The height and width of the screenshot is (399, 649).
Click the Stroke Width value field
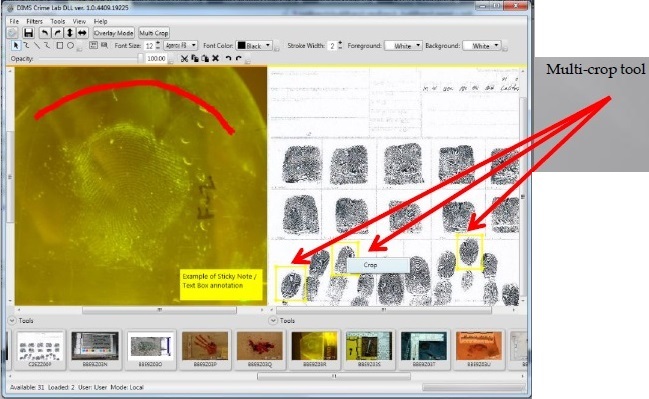[x=332, y=46]
